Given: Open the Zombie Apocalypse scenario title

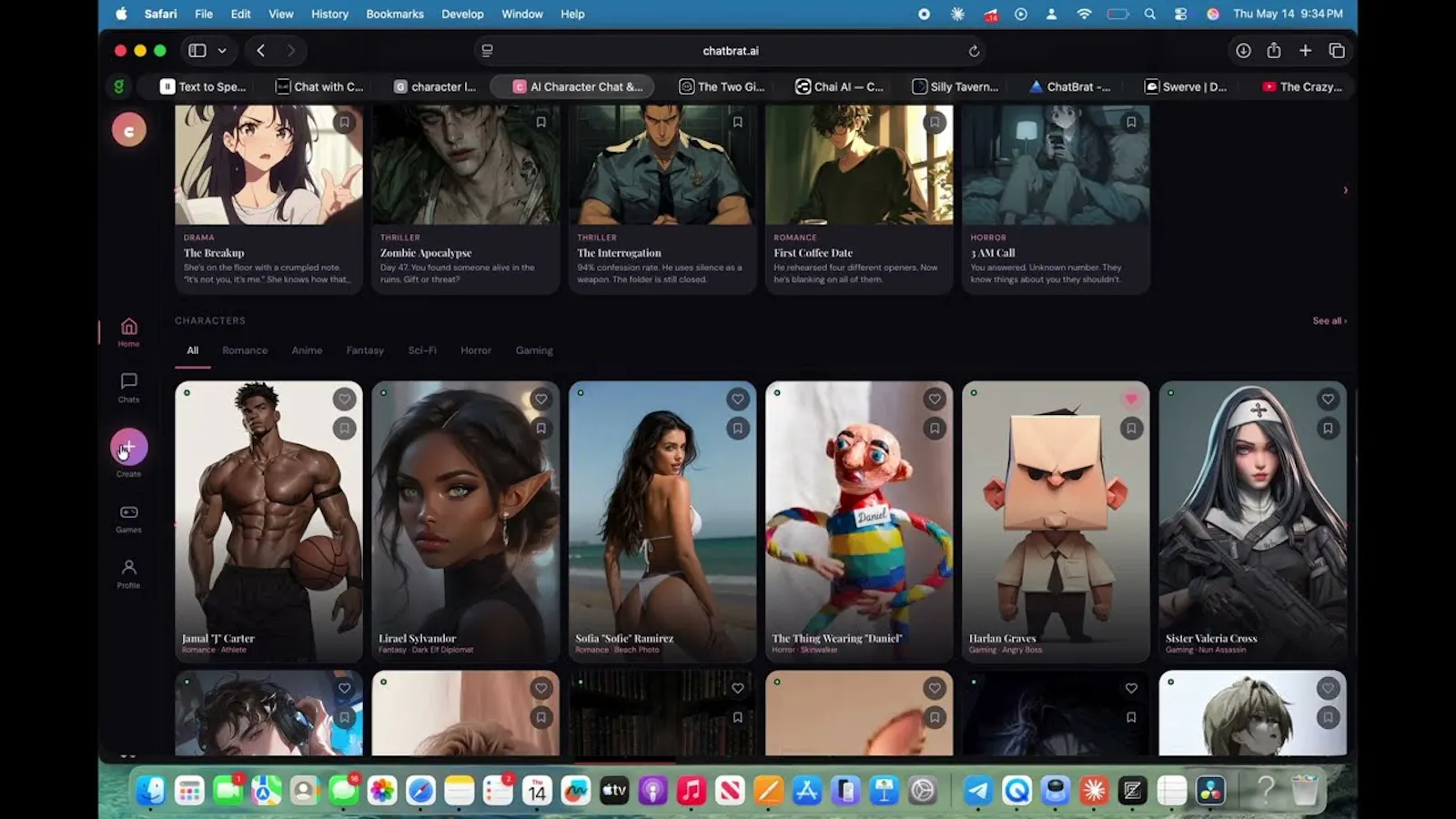Looking at the screenshot, I should click(x=426, y=253).
